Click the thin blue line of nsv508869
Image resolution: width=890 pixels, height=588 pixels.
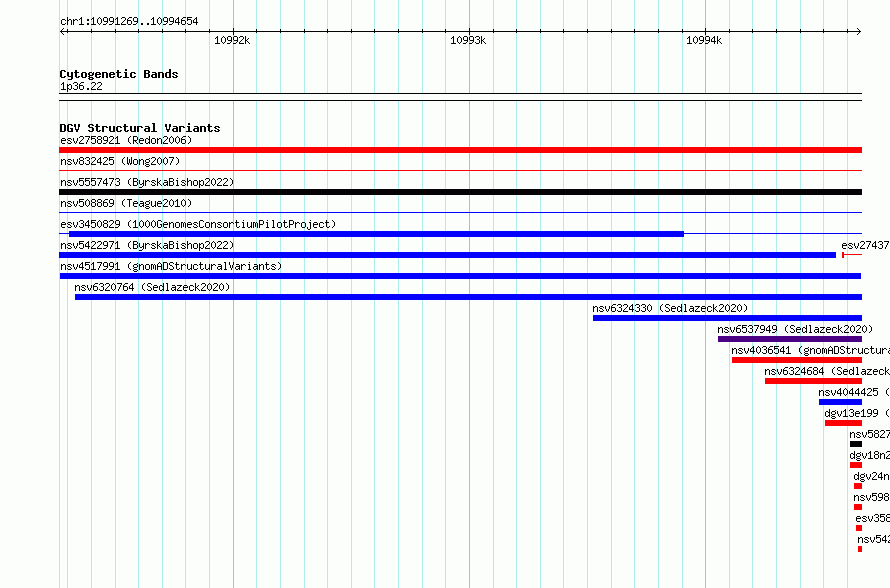click(x=460, y=212)
